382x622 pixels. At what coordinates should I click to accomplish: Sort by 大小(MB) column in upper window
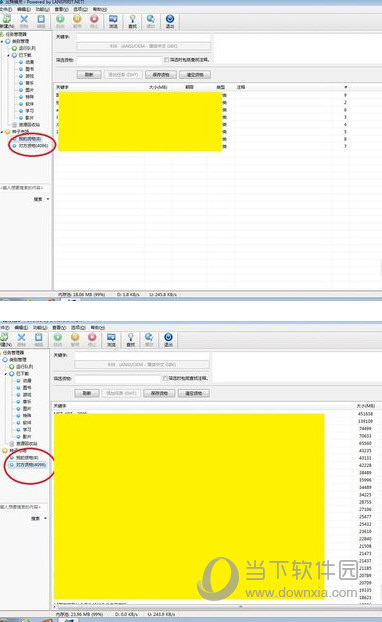(x=158, y=87)
